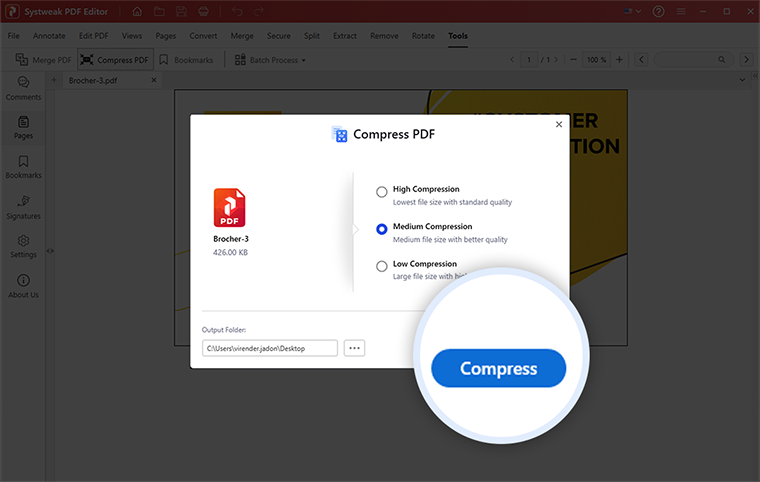Go to previous page arrow
This screenshot has width=760, height=482.
point(512,60)
